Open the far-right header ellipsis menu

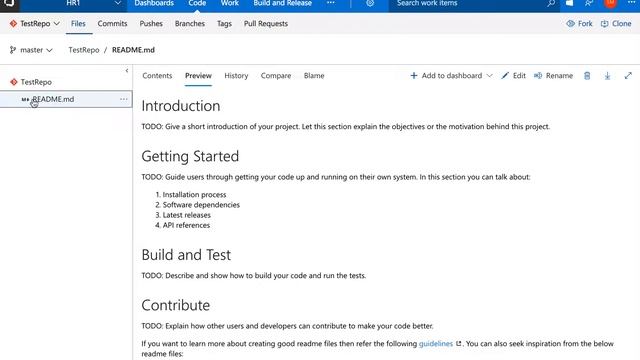click(631, 3)
